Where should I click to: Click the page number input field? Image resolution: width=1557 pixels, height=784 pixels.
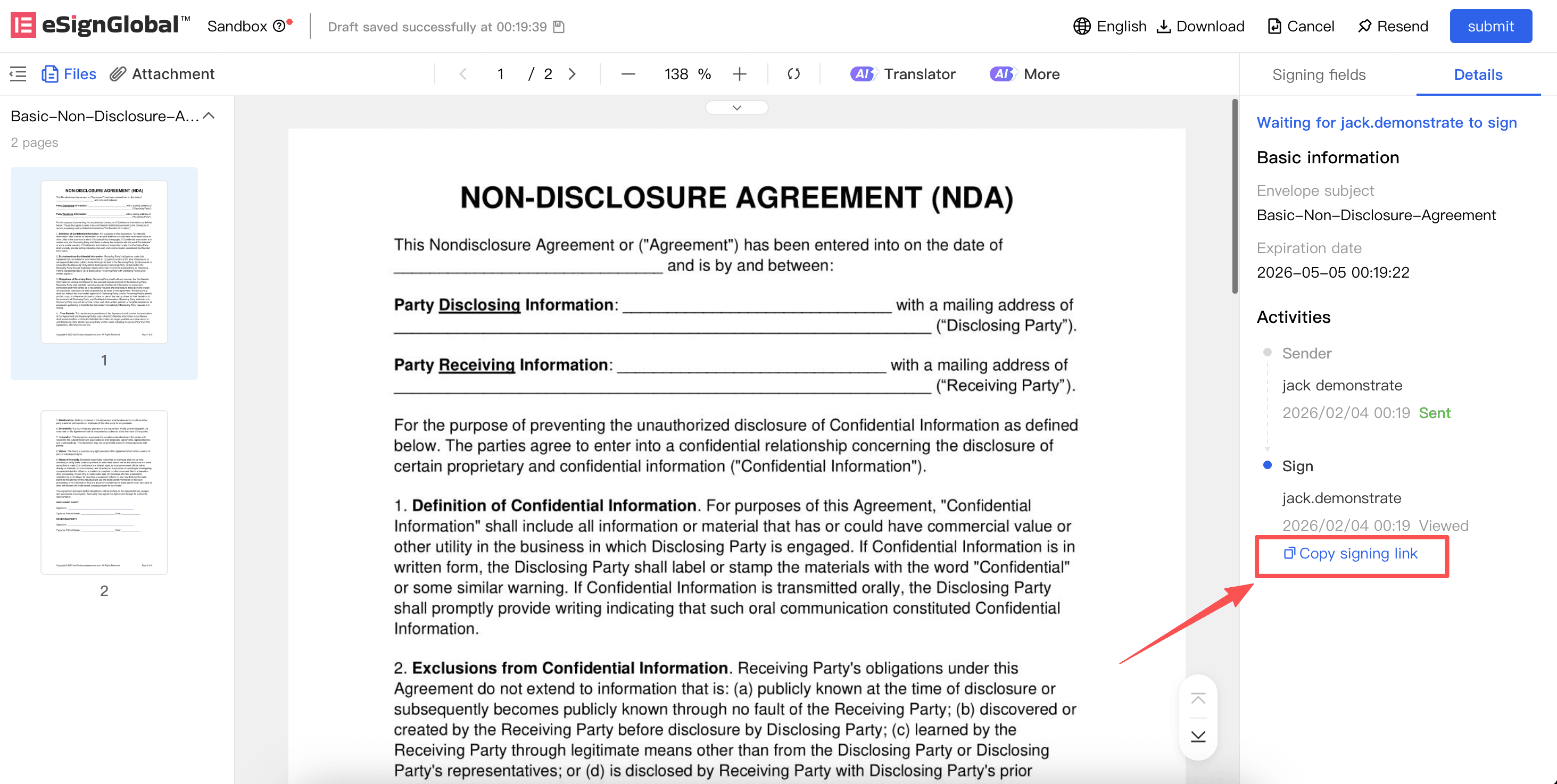pos(500,74)
